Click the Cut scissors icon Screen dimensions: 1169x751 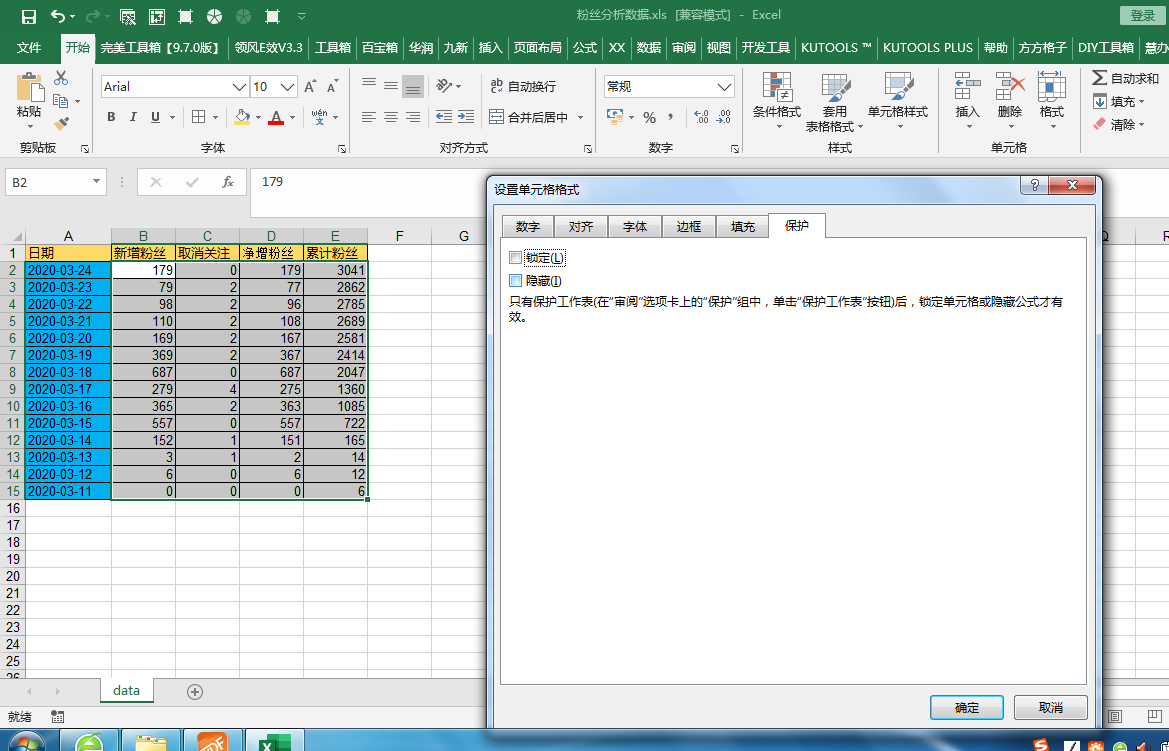pos(61,78)
